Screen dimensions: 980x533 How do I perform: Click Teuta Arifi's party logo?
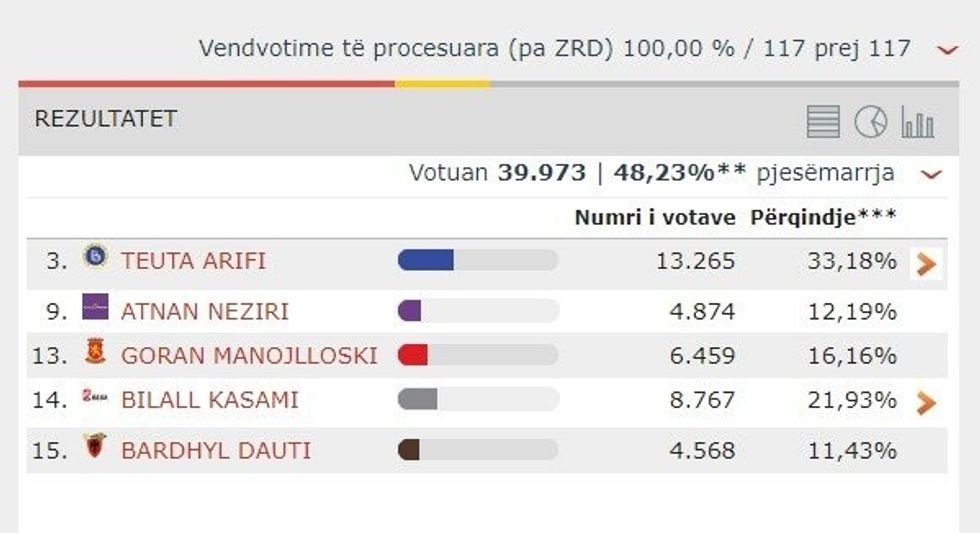tap(95, 256)
